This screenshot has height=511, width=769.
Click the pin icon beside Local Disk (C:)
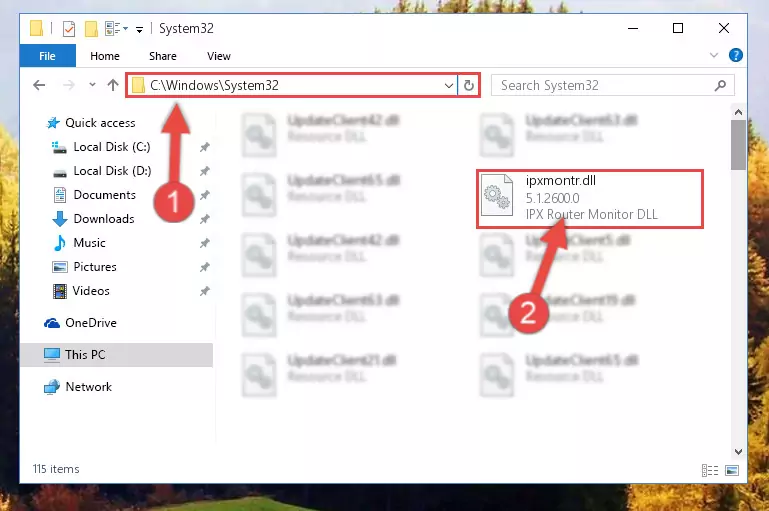click(x=205, y=147)
